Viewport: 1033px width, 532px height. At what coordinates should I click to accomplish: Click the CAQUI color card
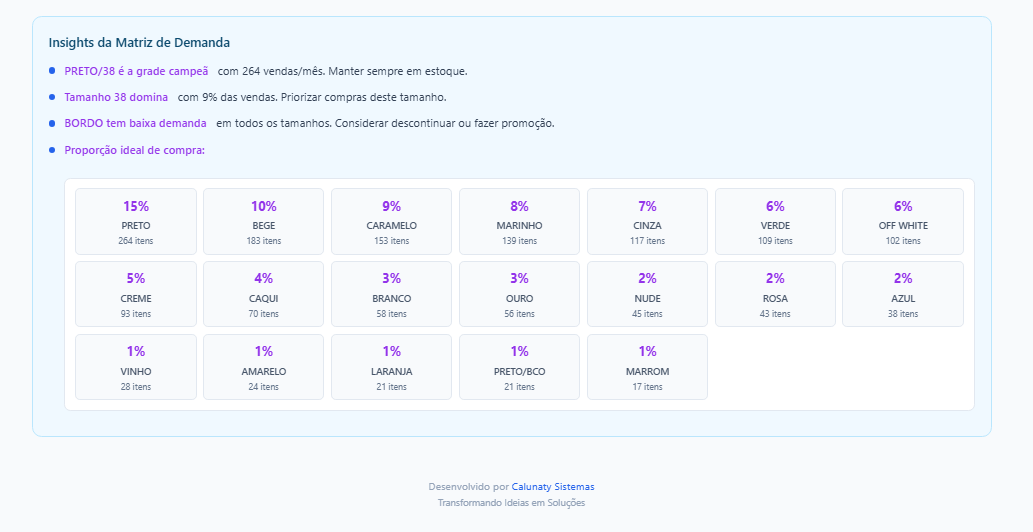pyautogui.click(x=264, y=294)
